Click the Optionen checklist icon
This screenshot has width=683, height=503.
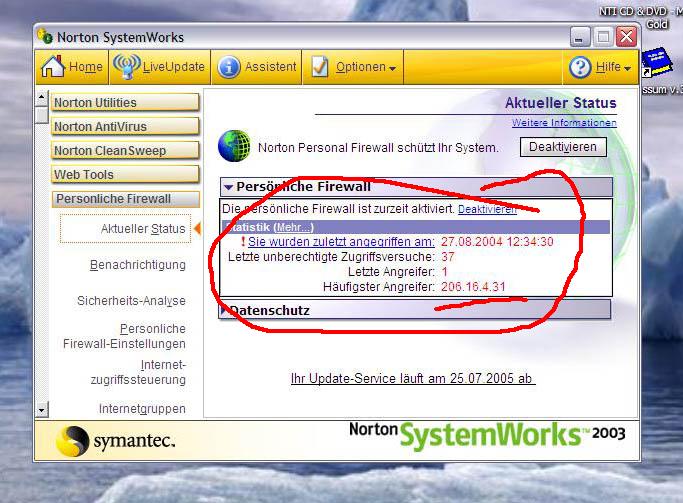pos(320,67)
